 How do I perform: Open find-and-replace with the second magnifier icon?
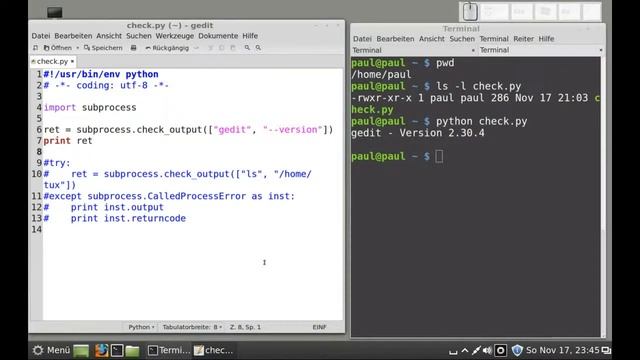point(258,48)
